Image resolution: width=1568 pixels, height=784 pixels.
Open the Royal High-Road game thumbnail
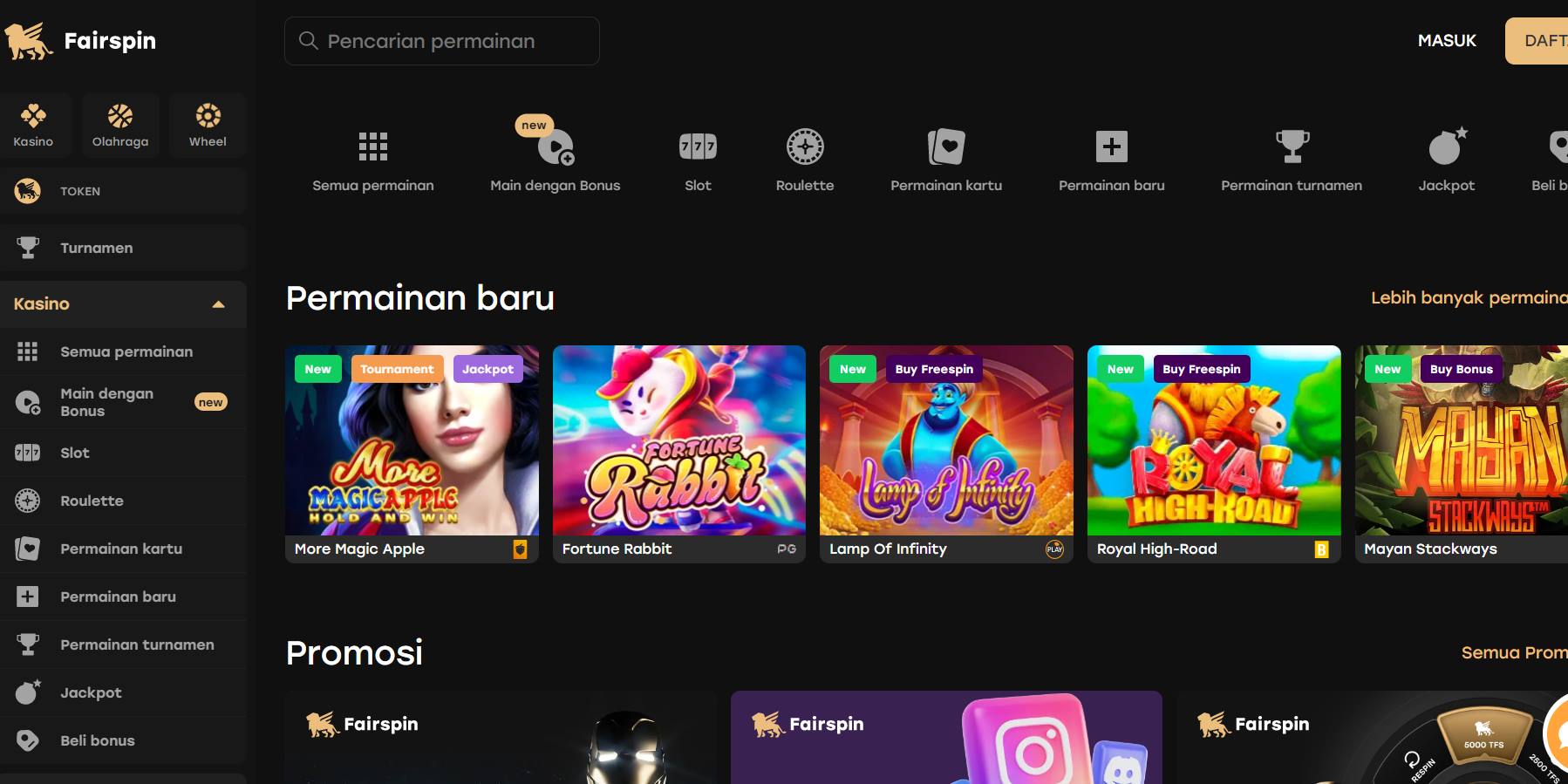(1214, 440)
